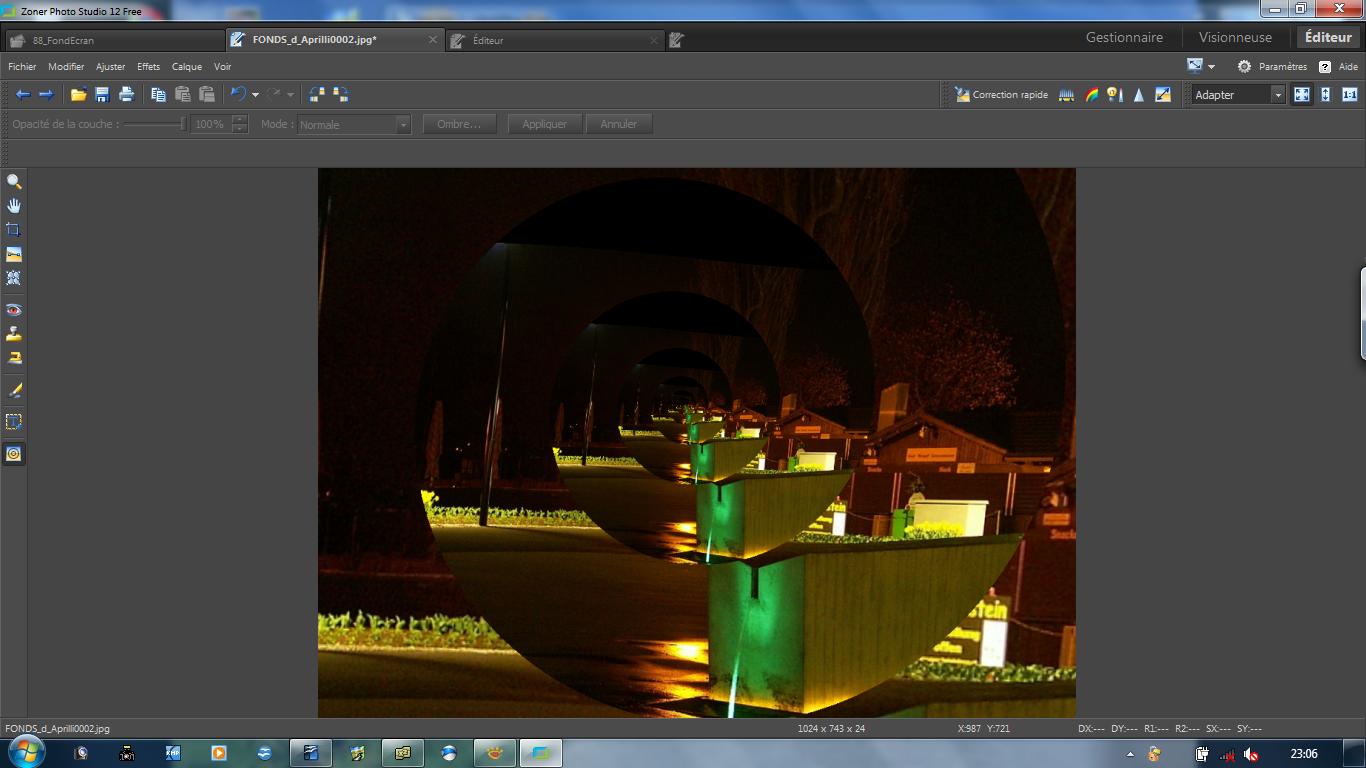Screen dimensions: 1366x768
Task: Select the Paintbrush tool
Action: 14,390
